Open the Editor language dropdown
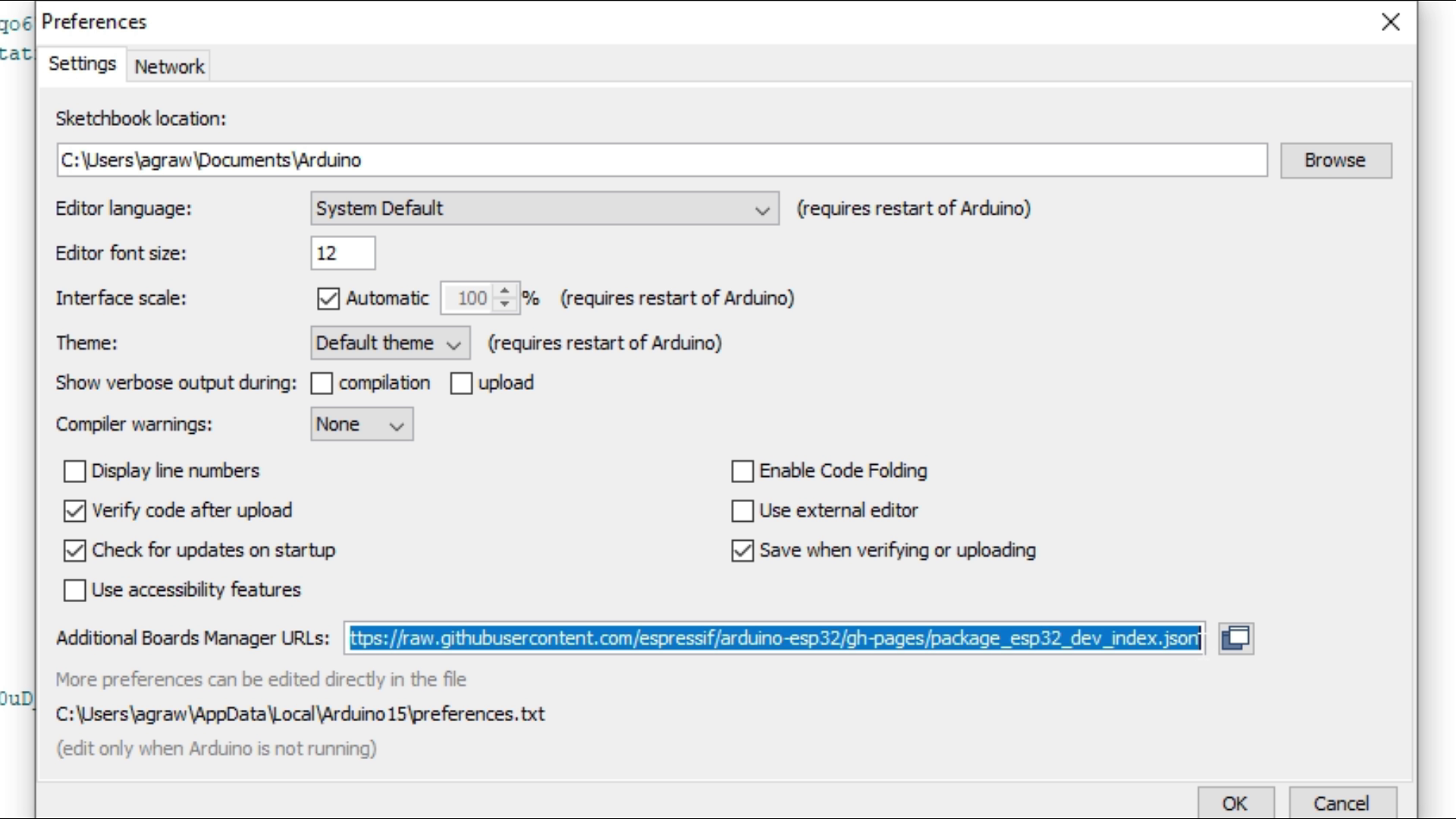1456x819 pixels. [x=544, y=209]
